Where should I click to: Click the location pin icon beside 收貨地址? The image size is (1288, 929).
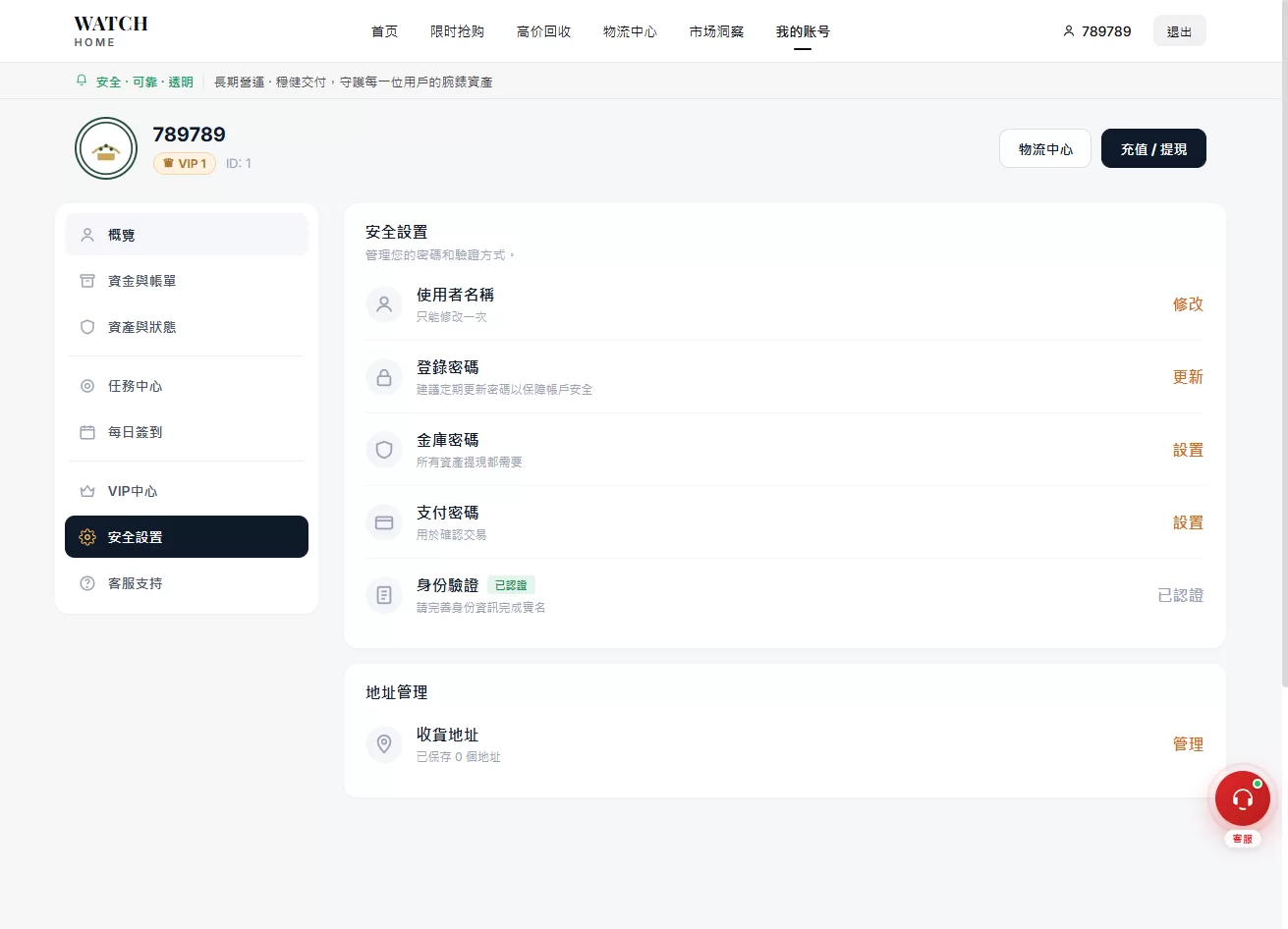coord(384,744)
